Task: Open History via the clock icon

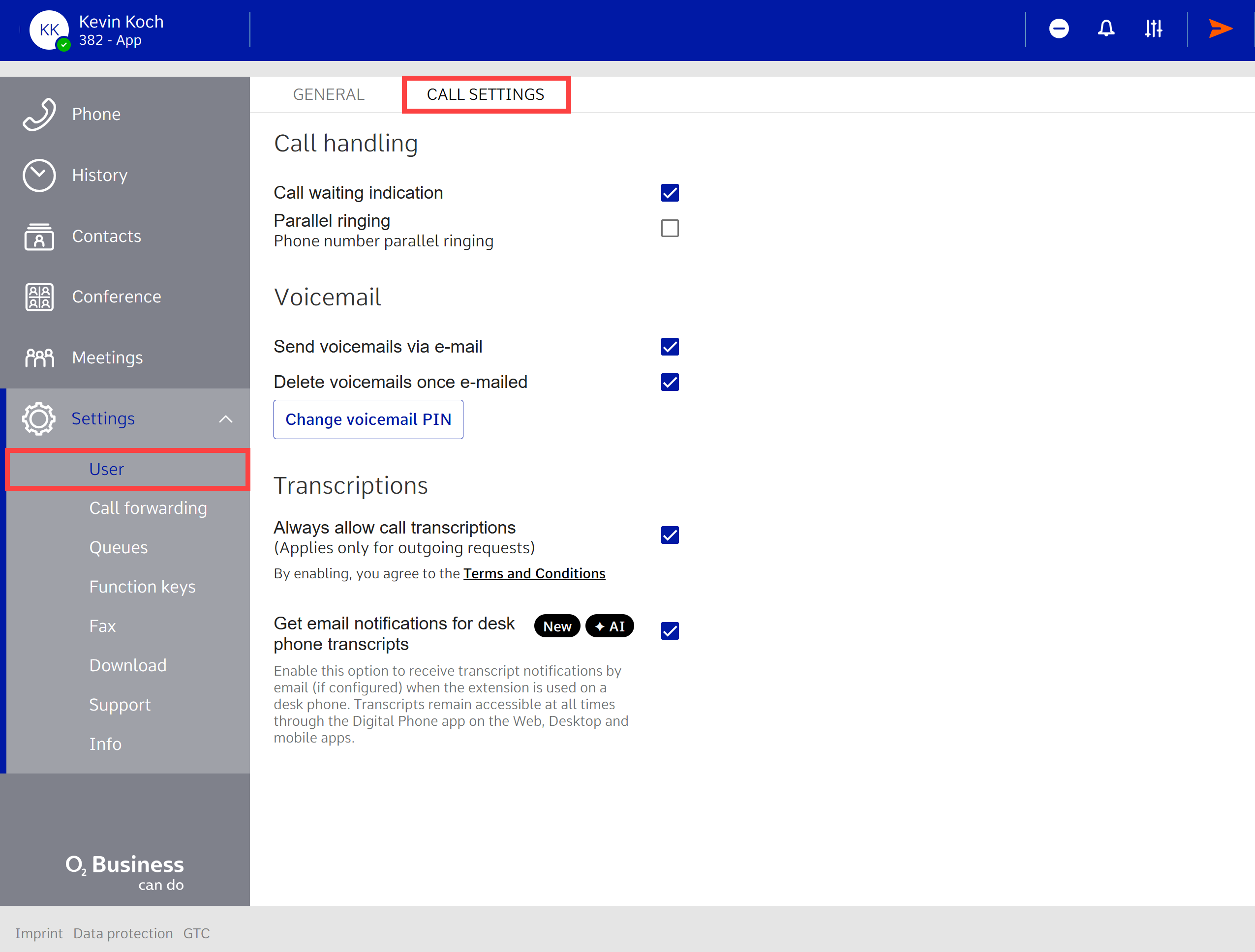Action: tap(39, 175)
